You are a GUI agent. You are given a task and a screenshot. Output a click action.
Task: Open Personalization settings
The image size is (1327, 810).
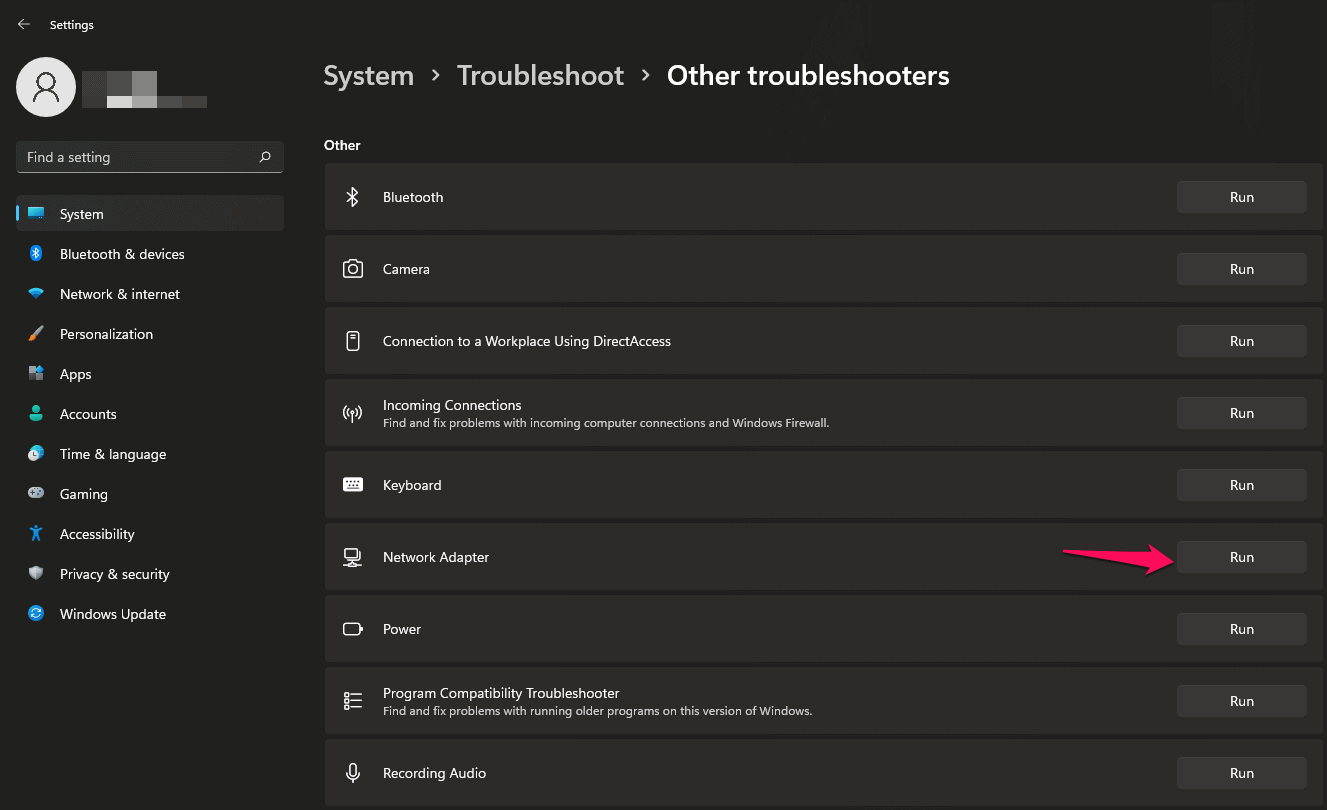click(x=150, y=334)
